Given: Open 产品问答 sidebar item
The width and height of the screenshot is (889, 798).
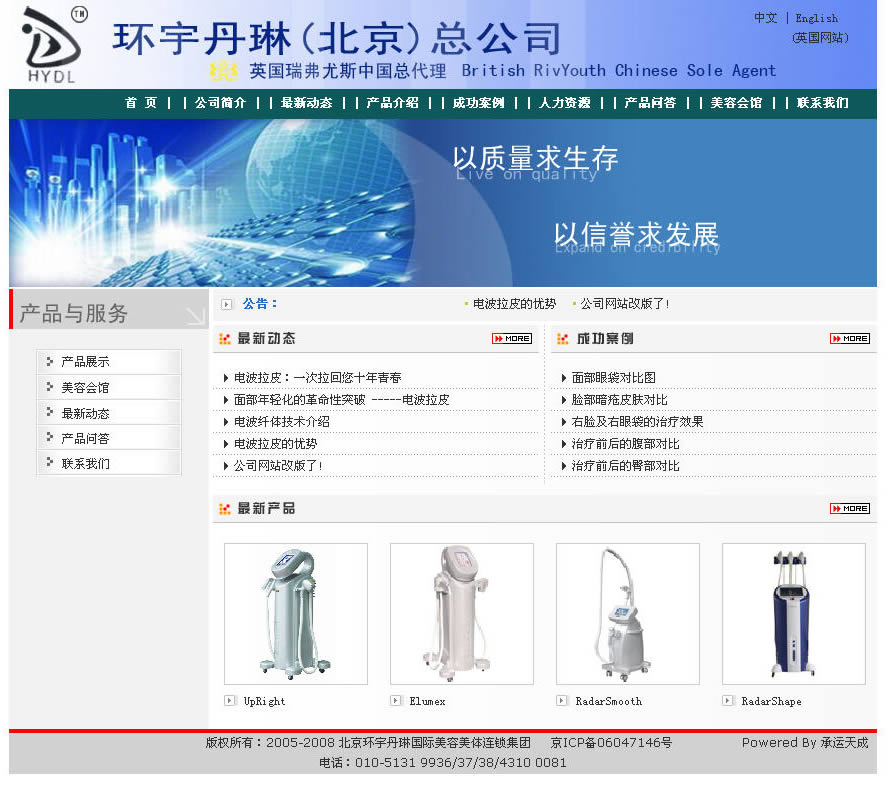Looking at the screenshot, I should [85, 439].
